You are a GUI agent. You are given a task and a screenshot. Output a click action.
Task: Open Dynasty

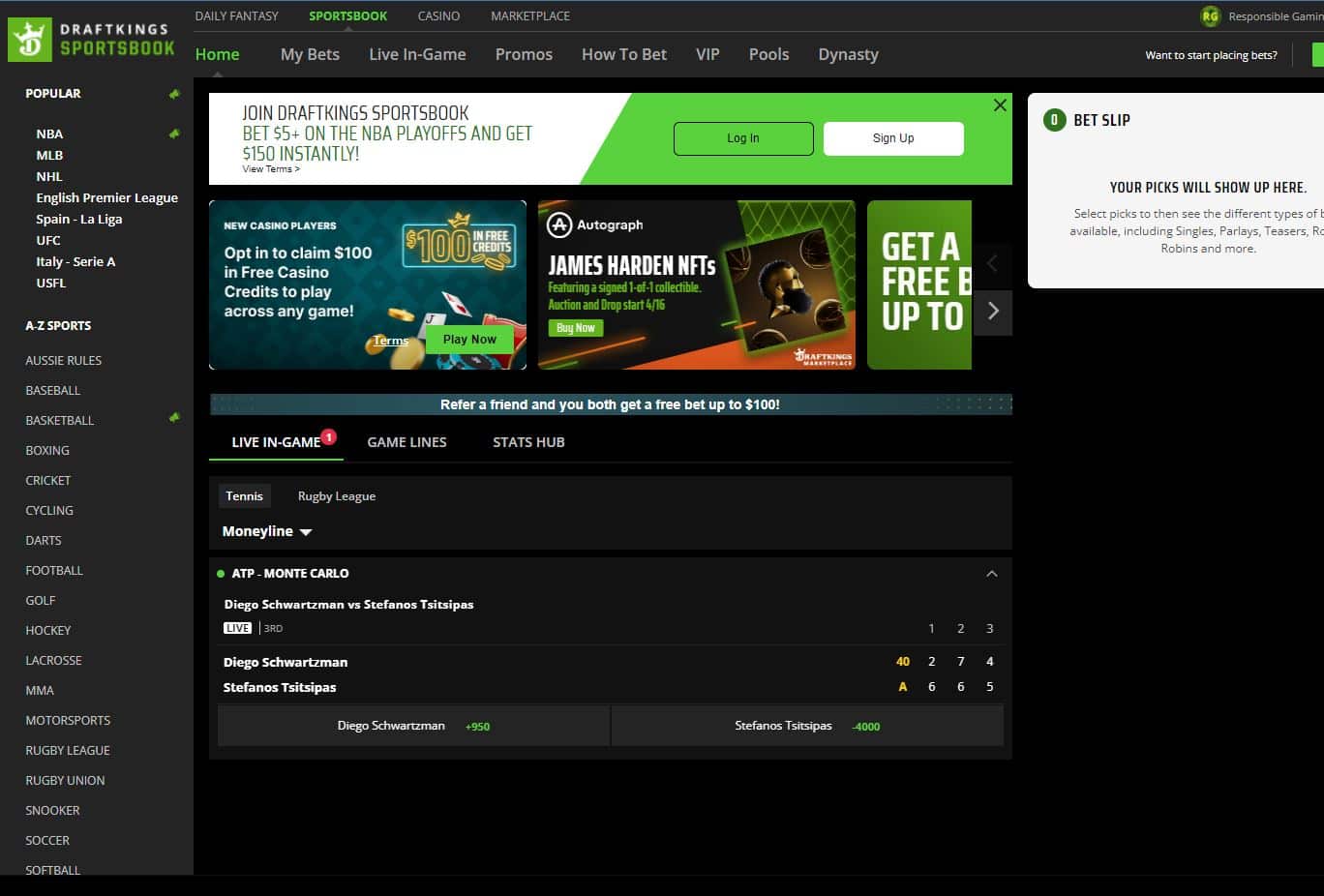(848, 54)
